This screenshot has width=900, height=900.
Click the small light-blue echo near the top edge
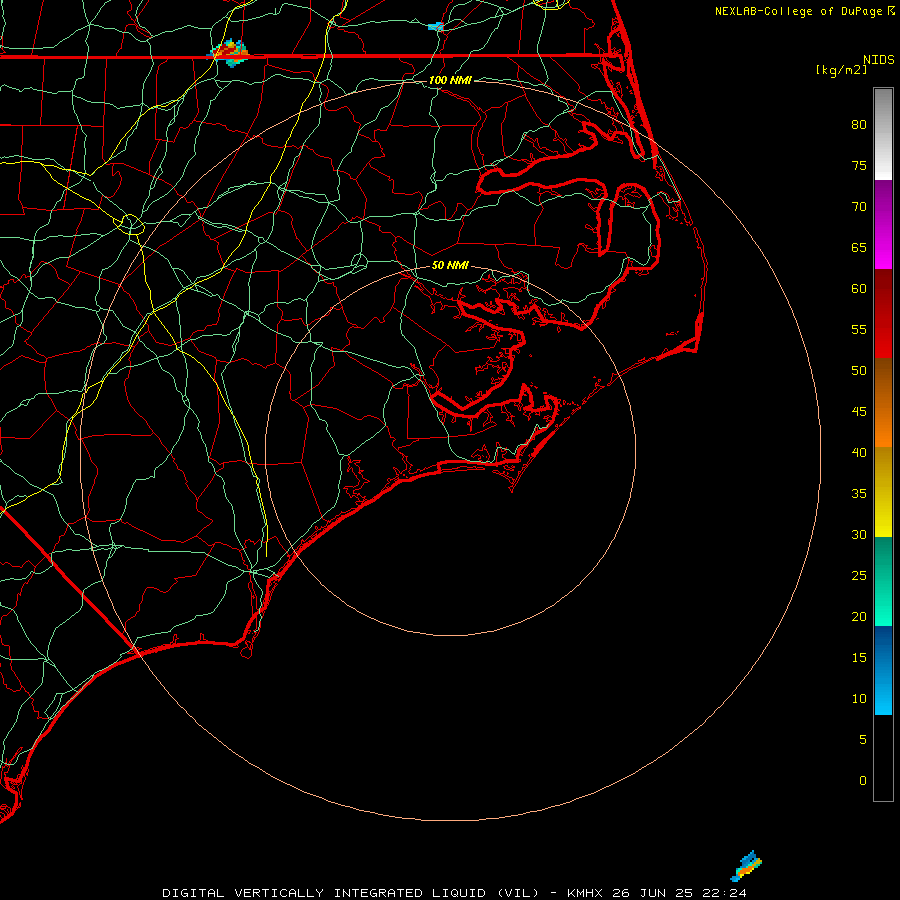pos(436,26)
